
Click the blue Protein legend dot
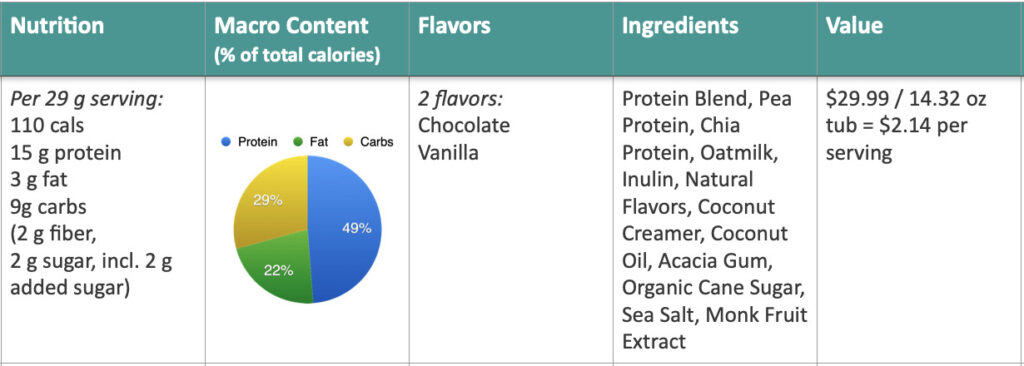227,142
